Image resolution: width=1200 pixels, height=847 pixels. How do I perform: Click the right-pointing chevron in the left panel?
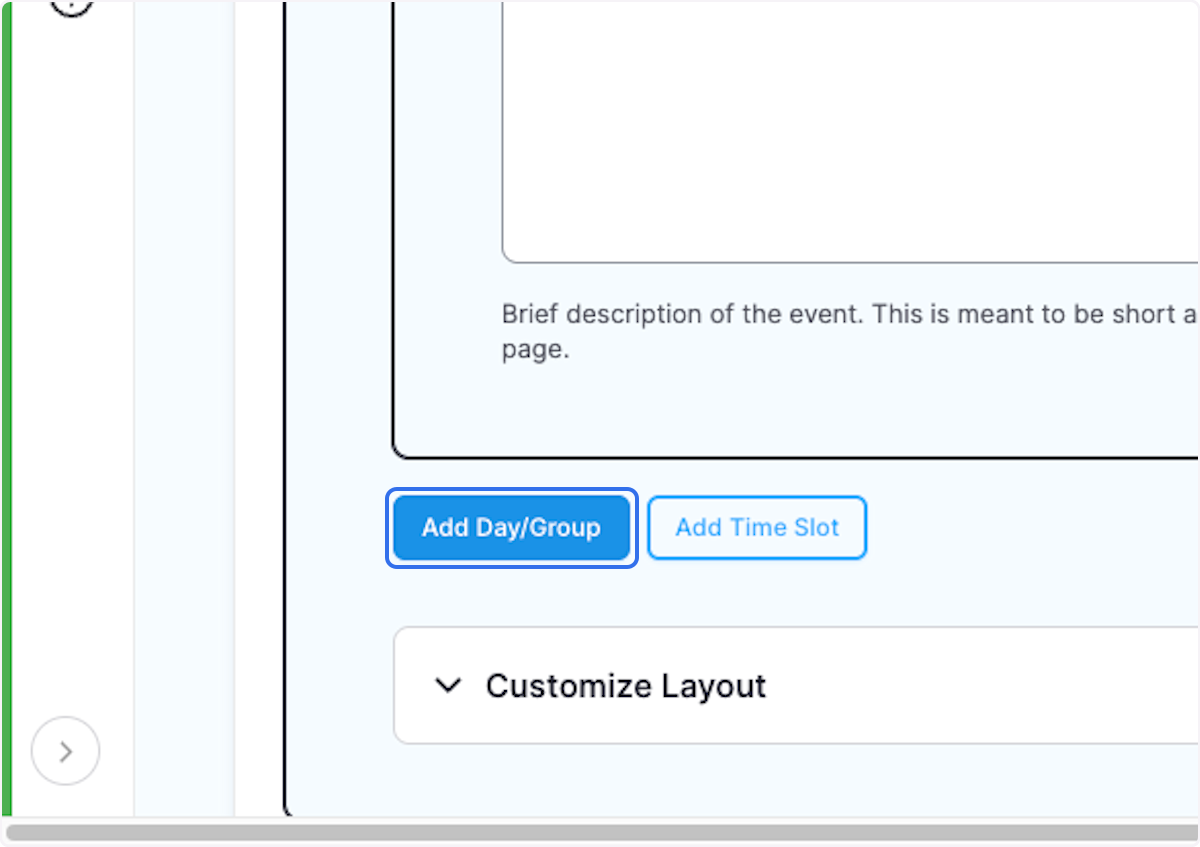(65, 751)
